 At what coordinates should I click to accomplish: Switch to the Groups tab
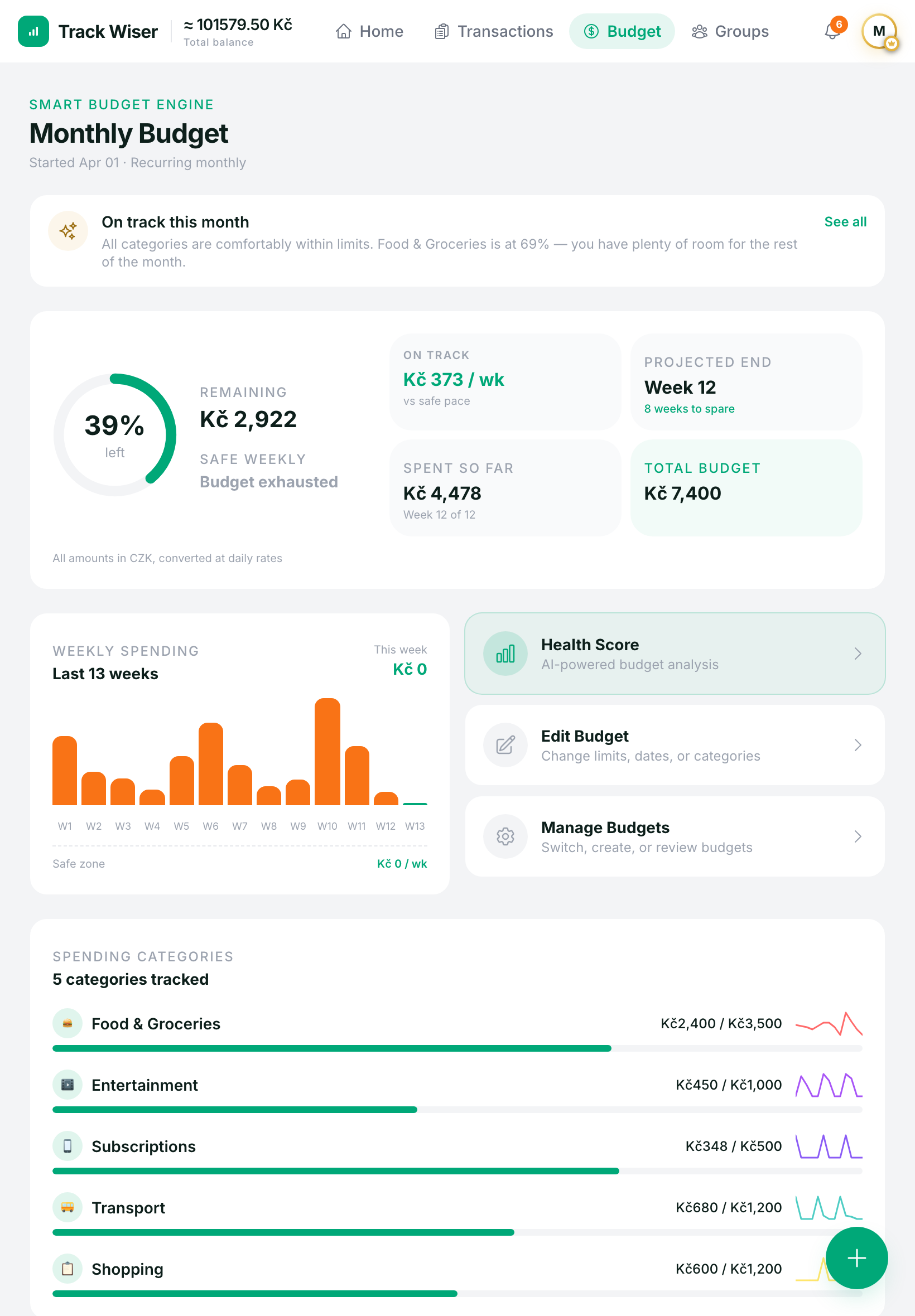pos(730,31)
